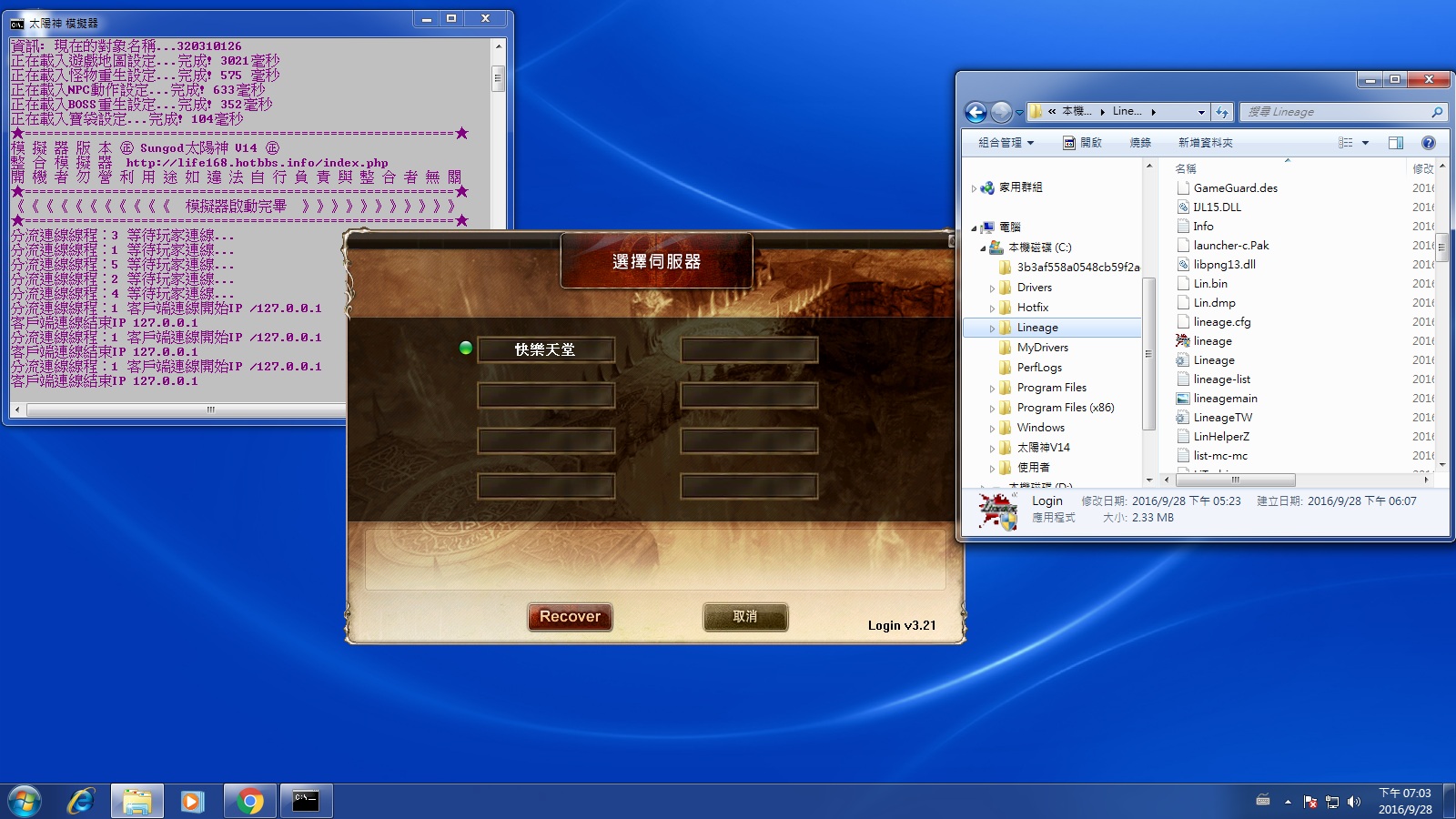This screenshot has width=1456, height=819.
Task: Click 新增資料夾 in the Explorer toolbar
Action: [1205, 143]
